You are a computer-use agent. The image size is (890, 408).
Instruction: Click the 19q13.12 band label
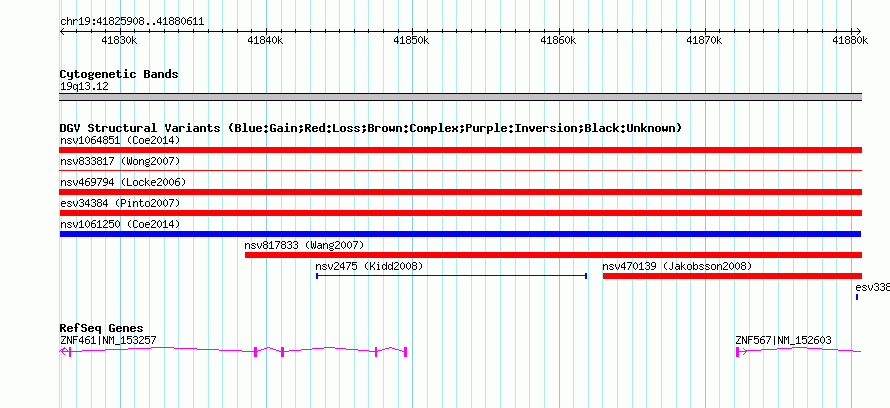[84, 87]
